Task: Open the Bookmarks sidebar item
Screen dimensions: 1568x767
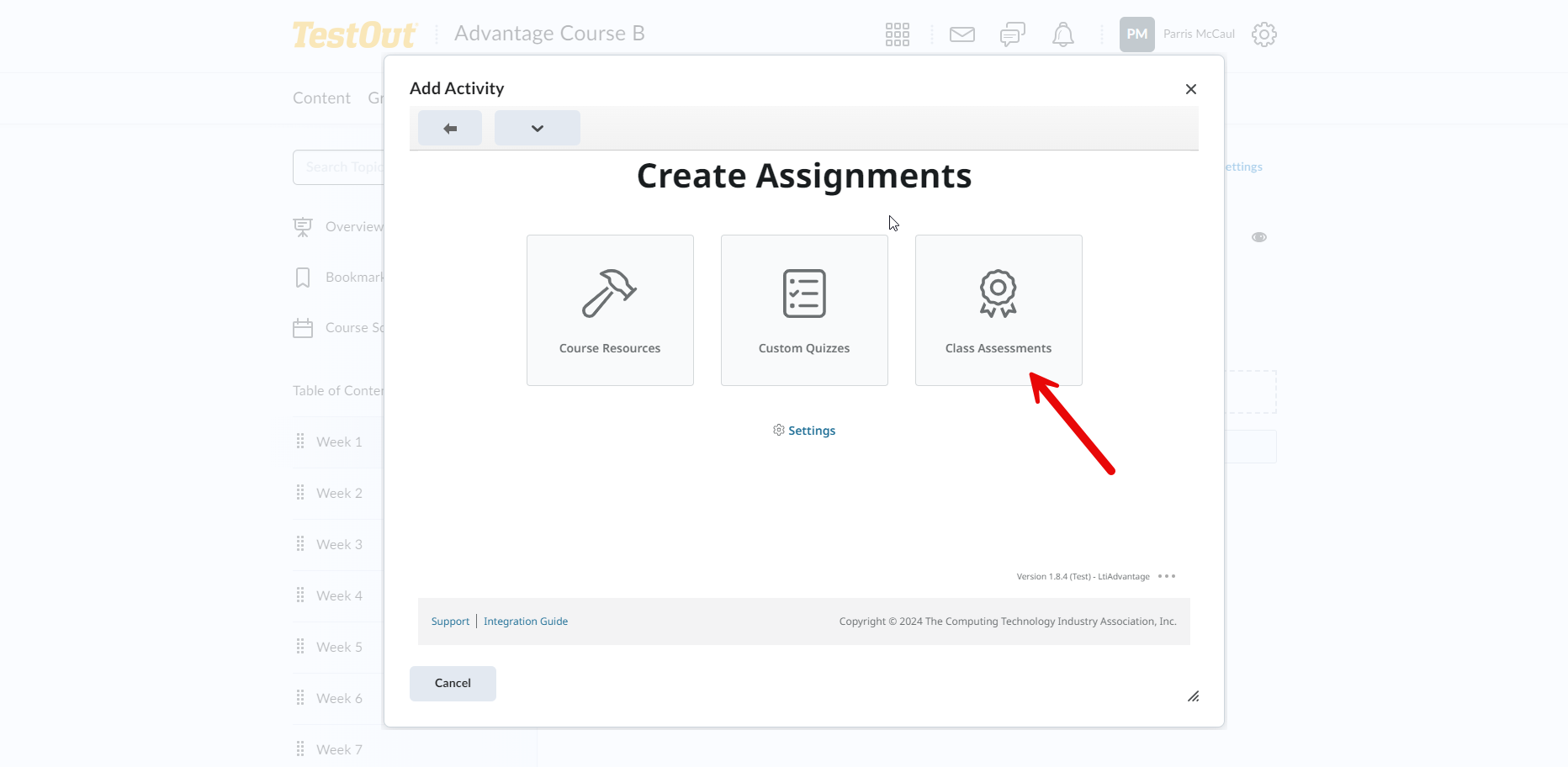Action: tap(338, 278)
